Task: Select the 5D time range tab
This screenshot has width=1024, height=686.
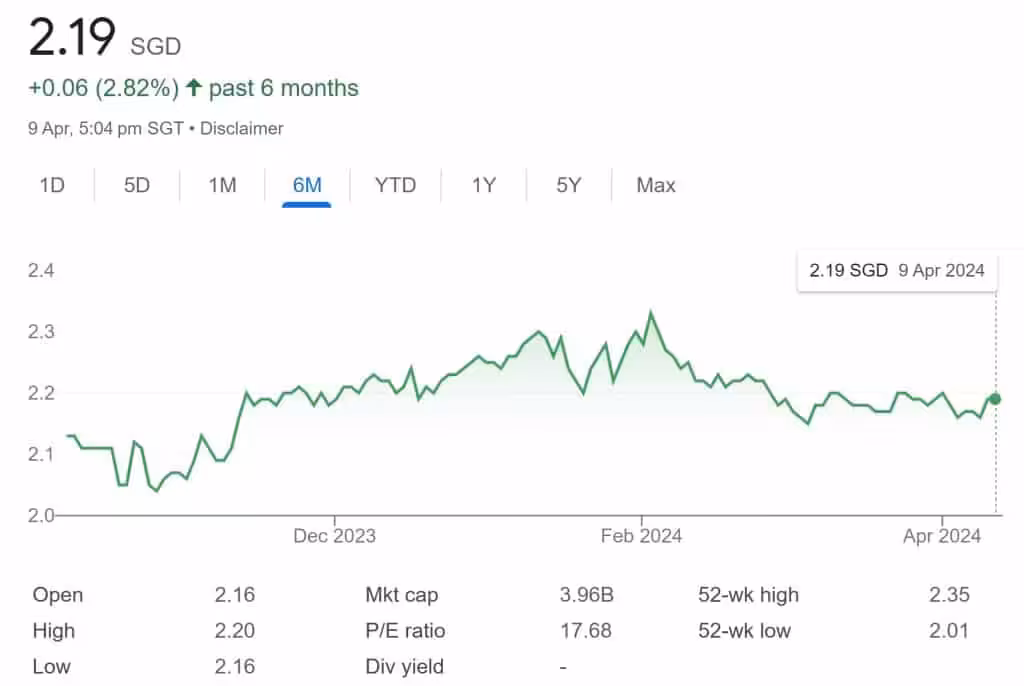Action: (137, 186)
